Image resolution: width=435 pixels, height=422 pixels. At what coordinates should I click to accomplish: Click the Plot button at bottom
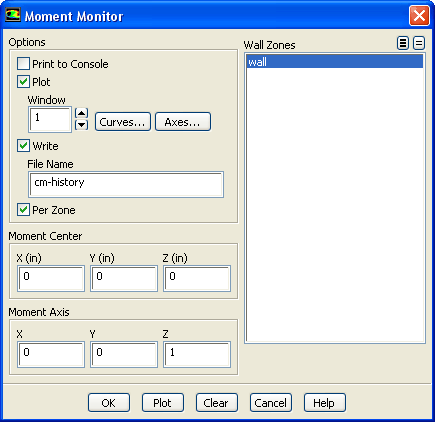click(163, 403)
